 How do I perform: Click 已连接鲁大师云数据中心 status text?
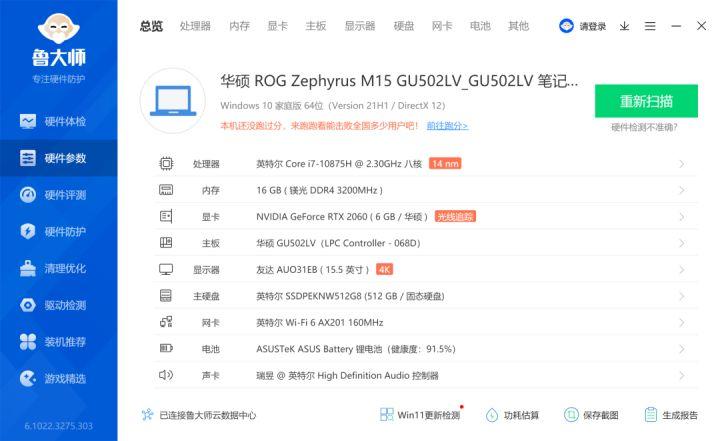click(x=208, y=415)
